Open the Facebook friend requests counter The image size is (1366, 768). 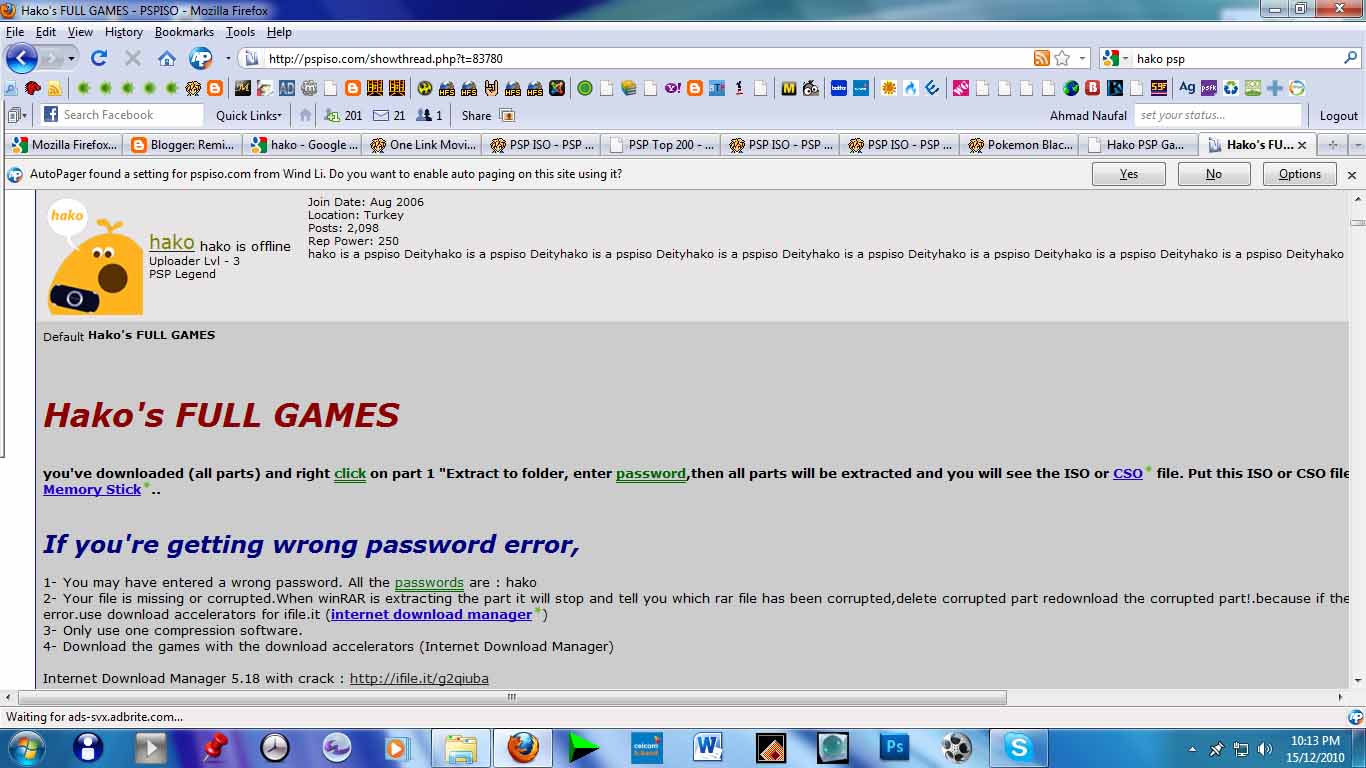[x=343, y=115]
